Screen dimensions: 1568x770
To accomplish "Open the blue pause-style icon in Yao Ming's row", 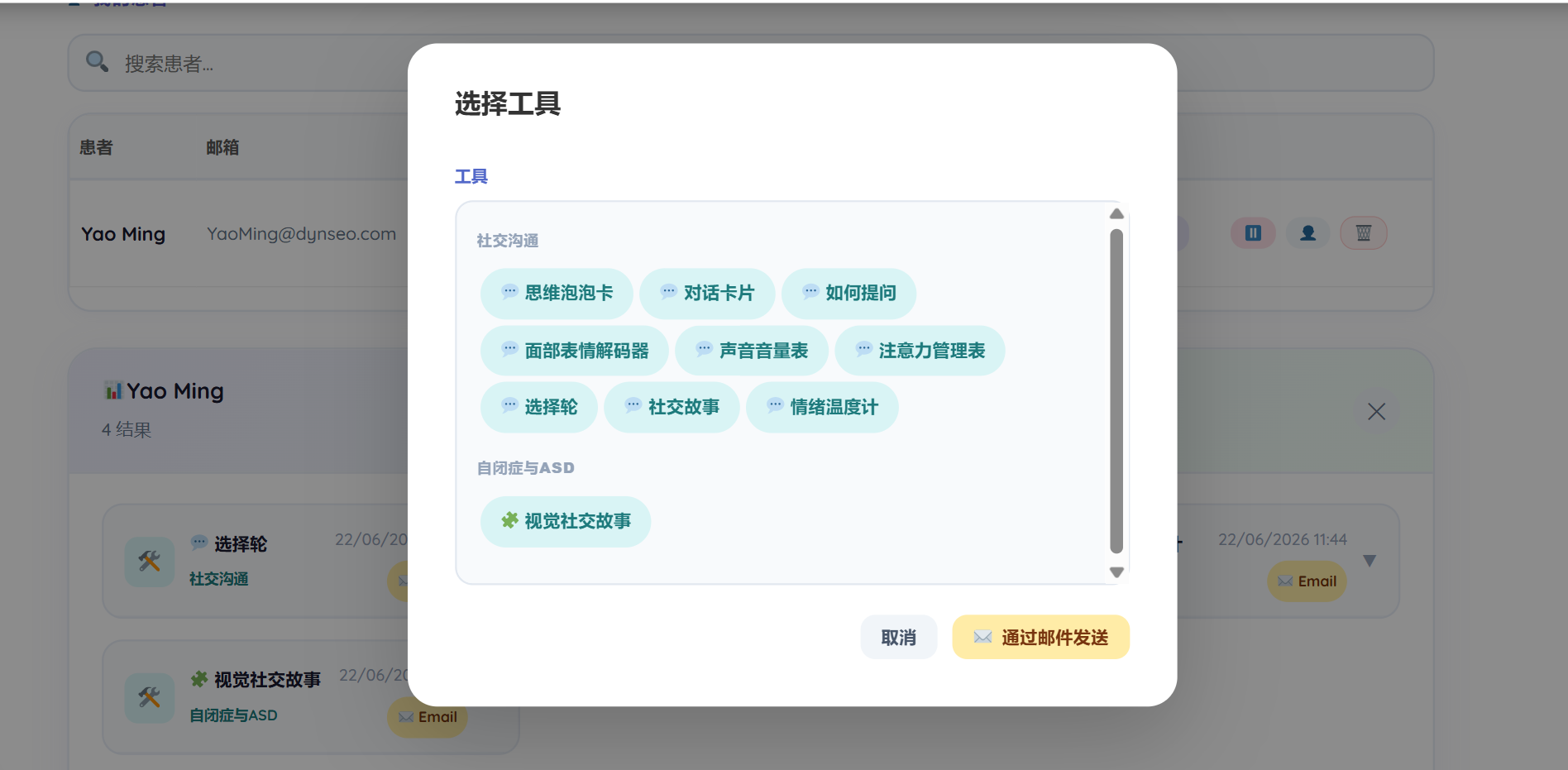I will (1253, 233).
